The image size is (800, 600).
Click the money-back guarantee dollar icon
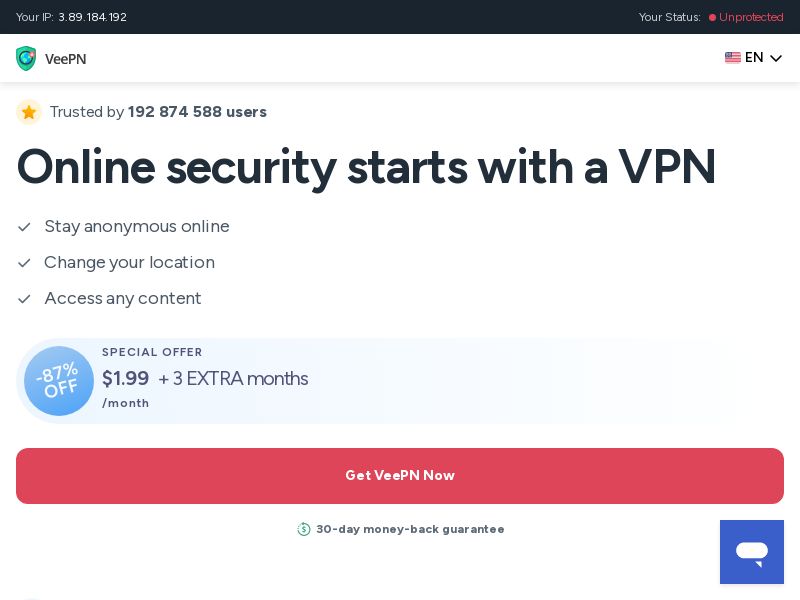pos(304,529)
